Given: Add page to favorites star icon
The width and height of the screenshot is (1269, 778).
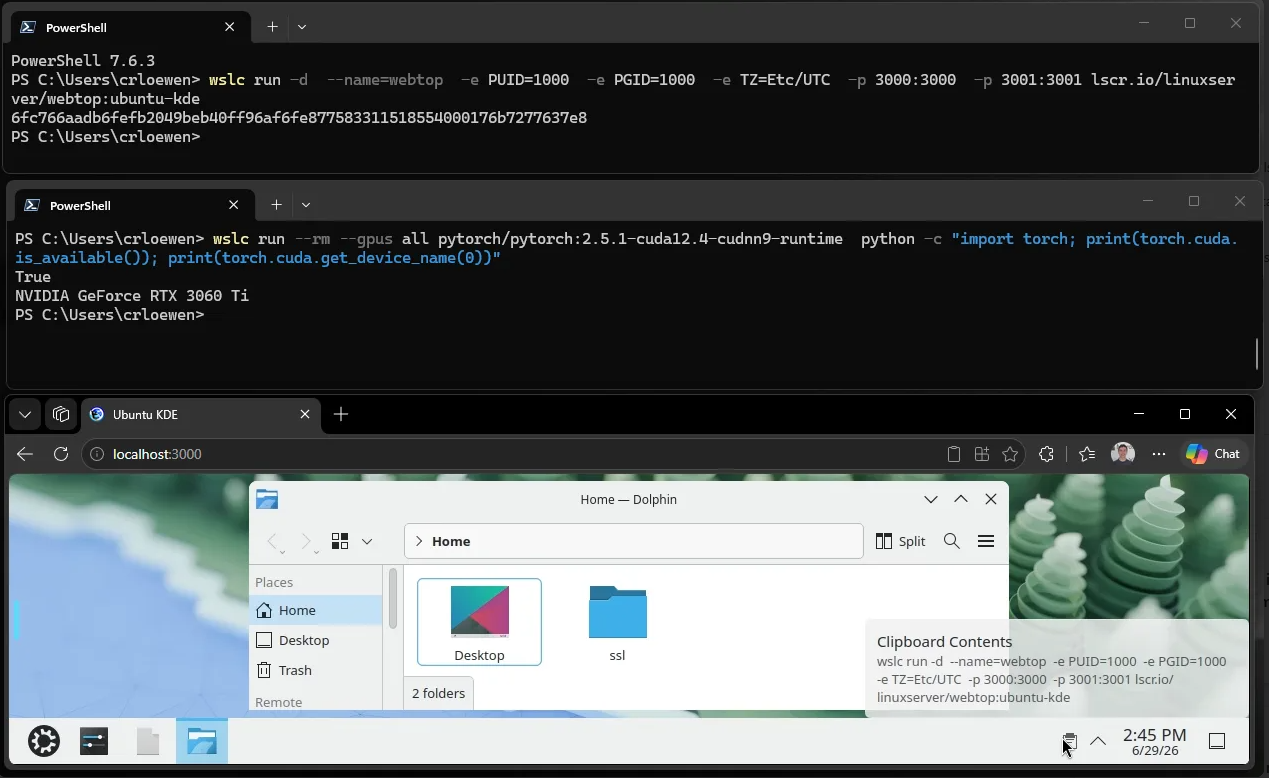Looking at the screenshot, I should (1010, 454).
